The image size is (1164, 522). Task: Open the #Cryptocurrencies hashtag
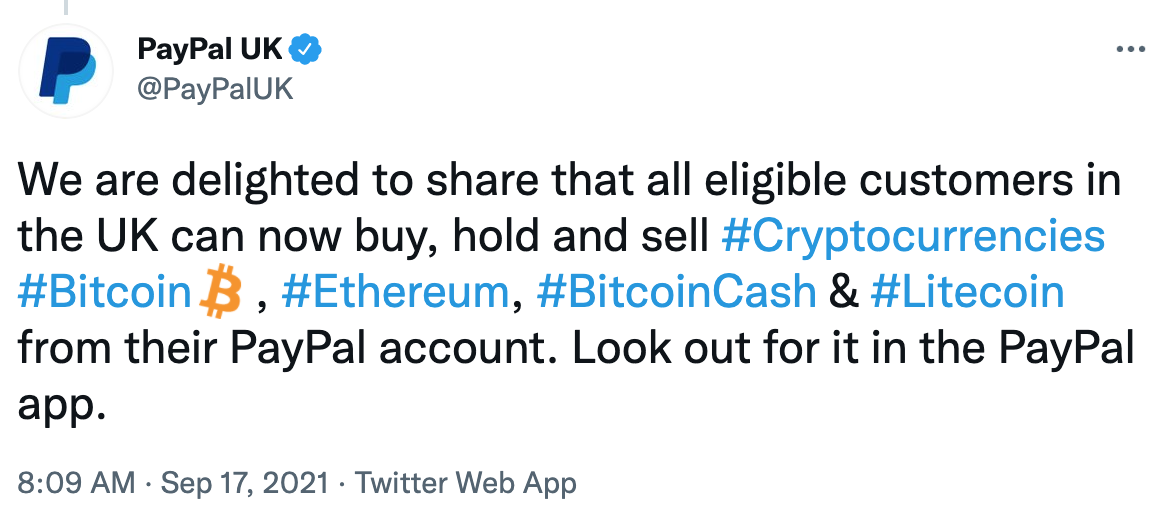[912, 237]
